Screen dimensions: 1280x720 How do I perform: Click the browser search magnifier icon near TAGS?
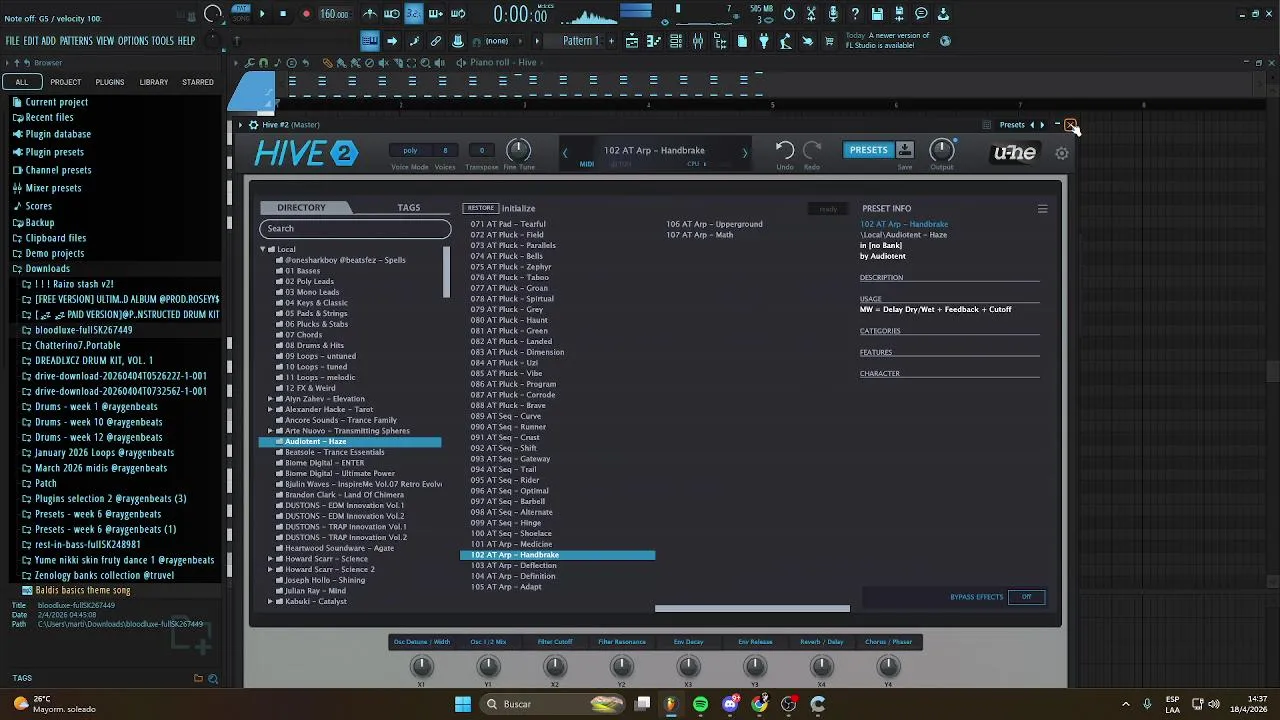213,679
